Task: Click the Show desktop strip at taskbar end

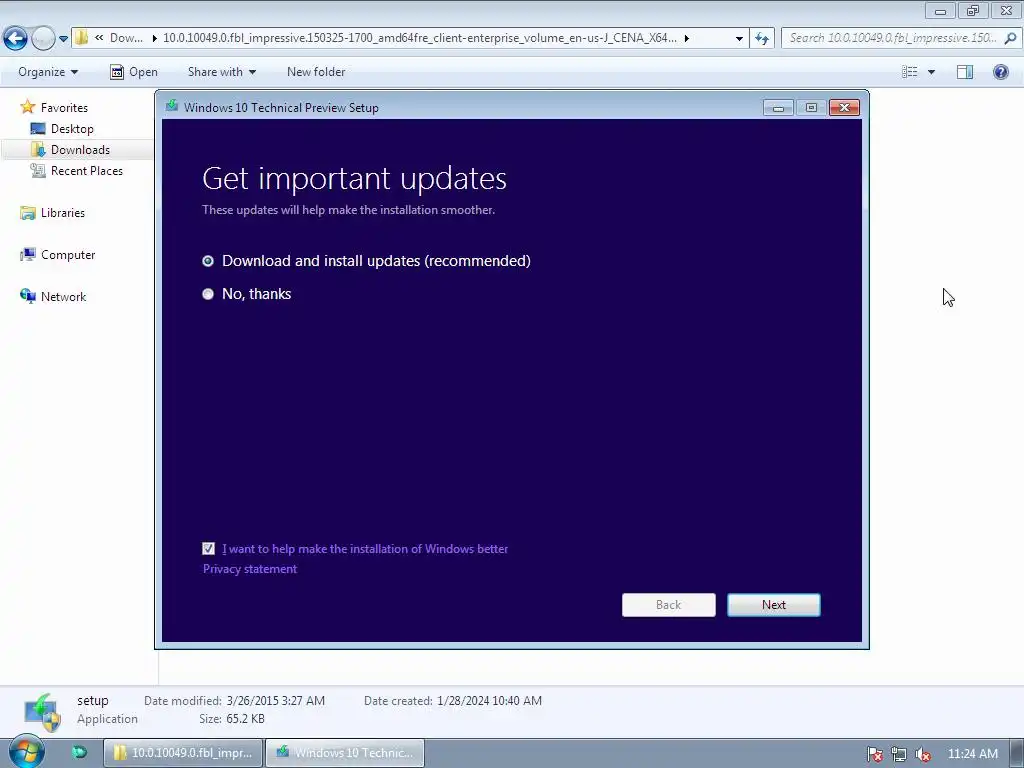Action: pos(1017,753)
